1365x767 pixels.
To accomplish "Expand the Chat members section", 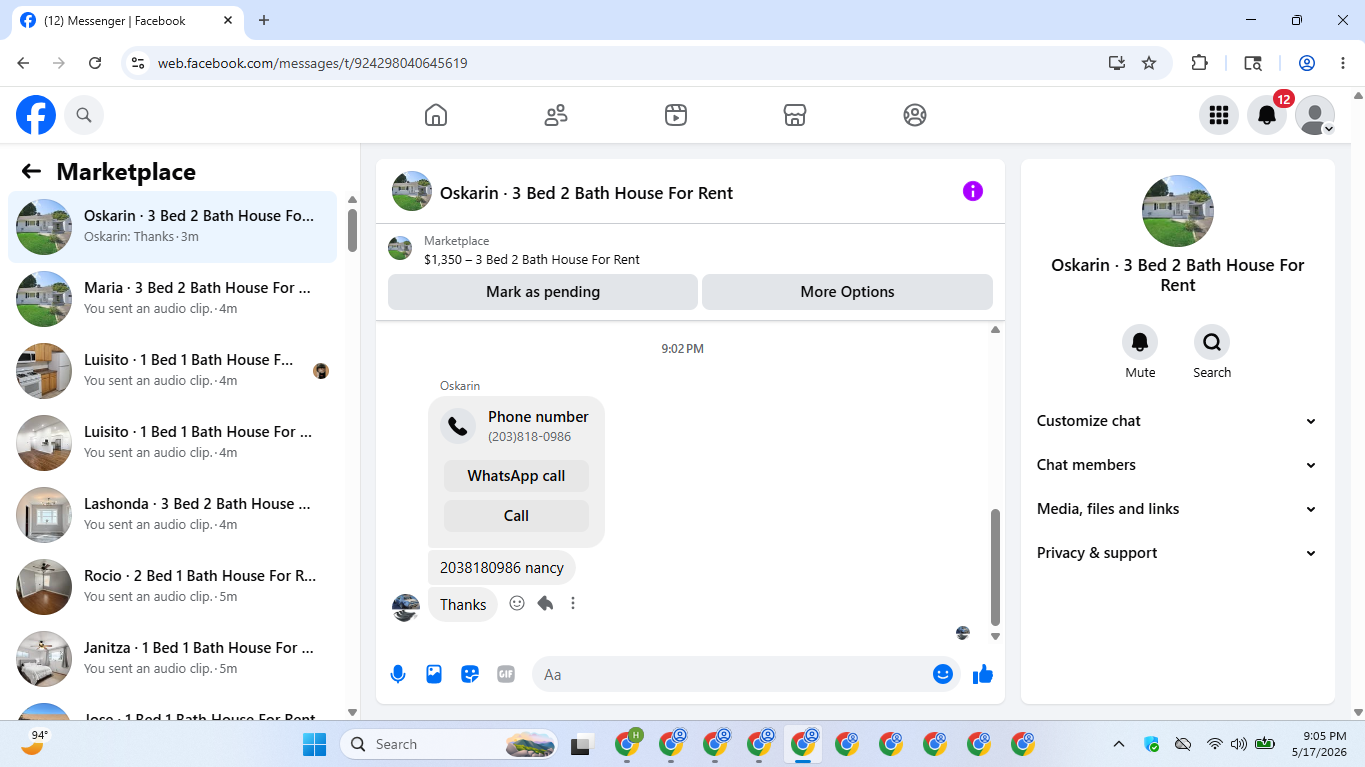I will (1177, 465).
